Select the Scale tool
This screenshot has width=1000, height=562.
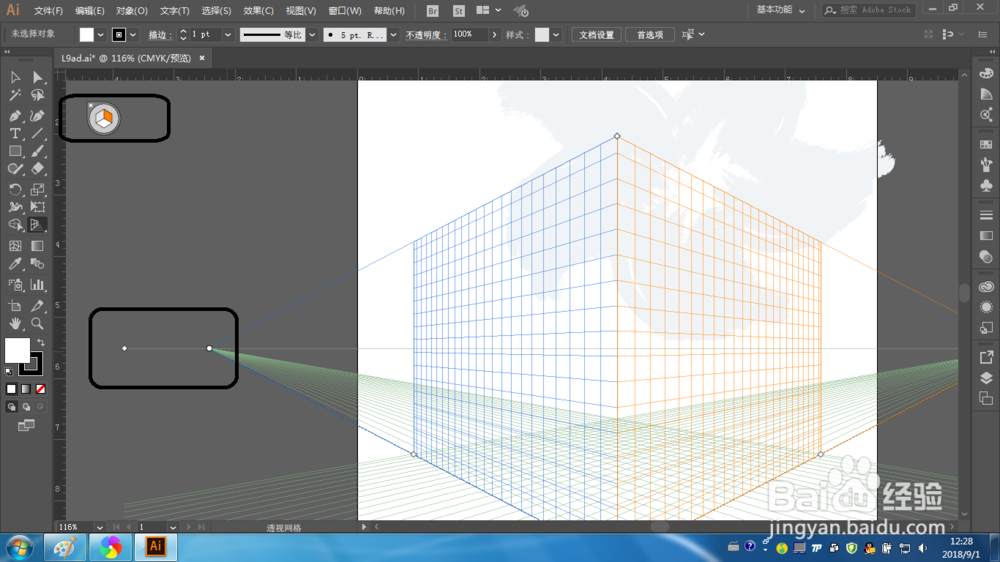point(37,189)
